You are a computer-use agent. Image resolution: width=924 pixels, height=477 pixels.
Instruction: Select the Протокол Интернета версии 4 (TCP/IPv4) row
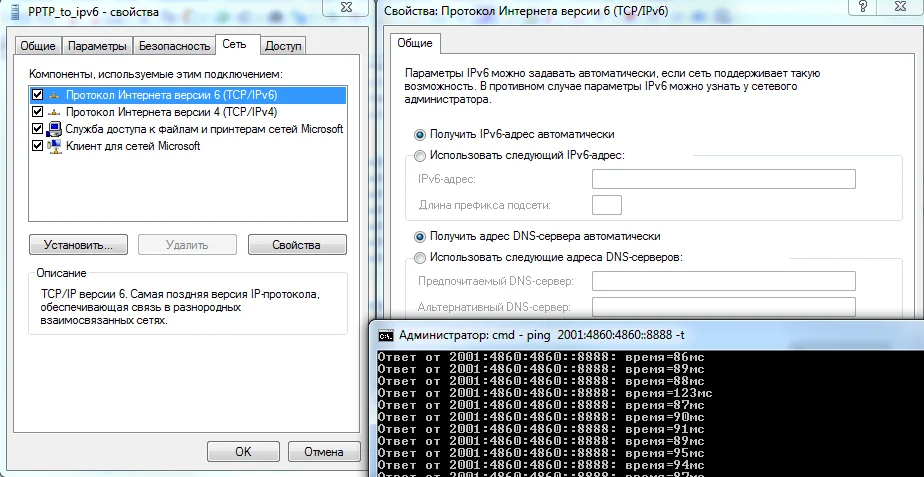[187, 112]
